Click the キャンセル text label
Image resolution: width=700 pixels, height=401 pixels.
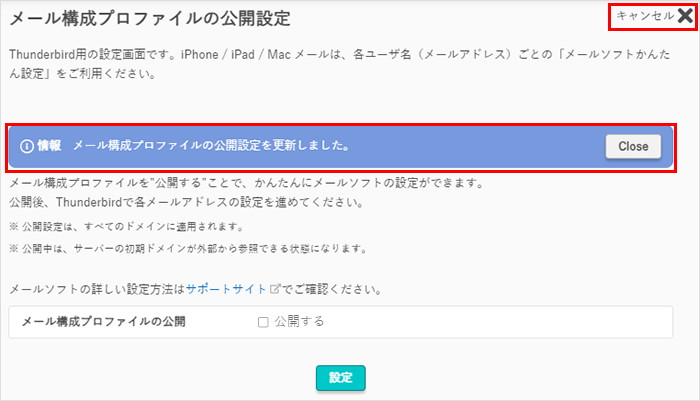[x=645, y=16]
